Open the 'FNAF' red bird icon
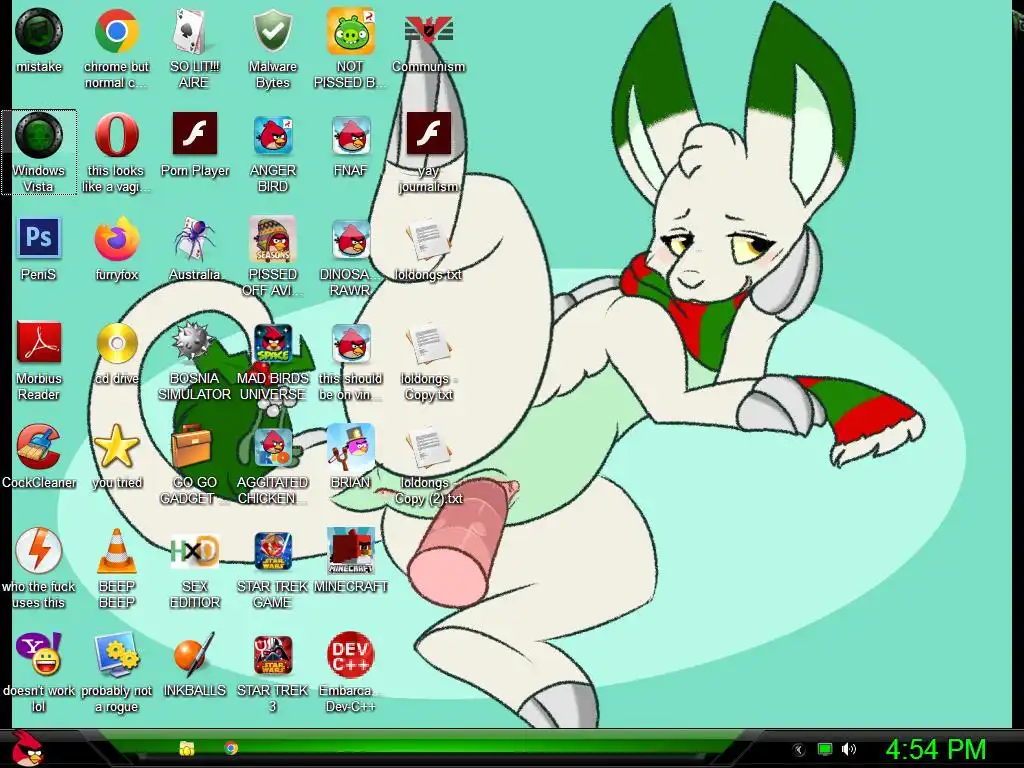This screenshot has height=768, width=1024. pos(351,135)
